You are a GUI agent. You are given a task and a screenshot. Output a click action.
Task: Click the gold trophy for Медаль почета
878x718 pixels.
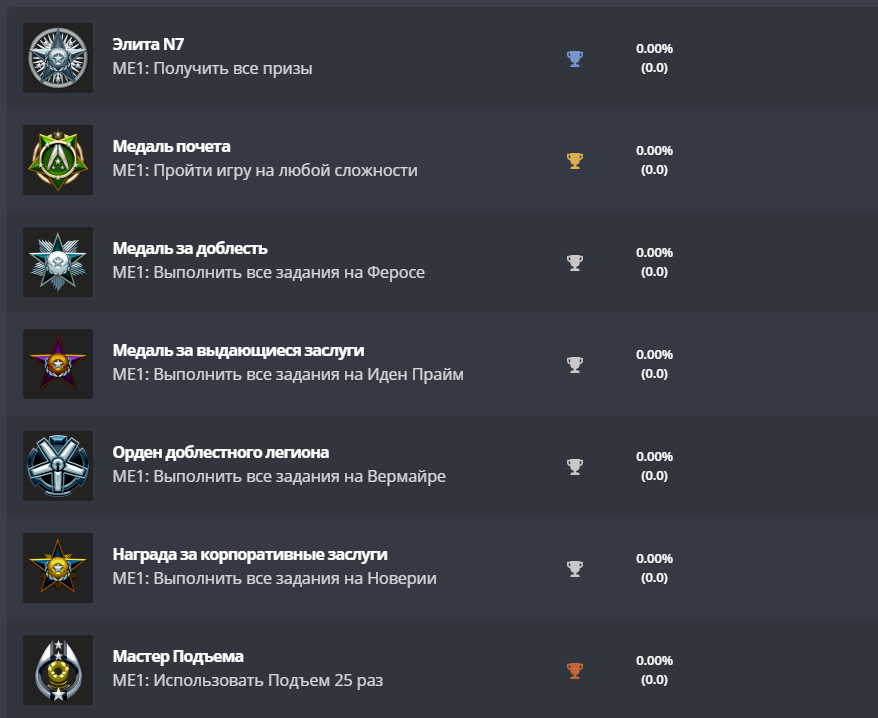[575, 161]
